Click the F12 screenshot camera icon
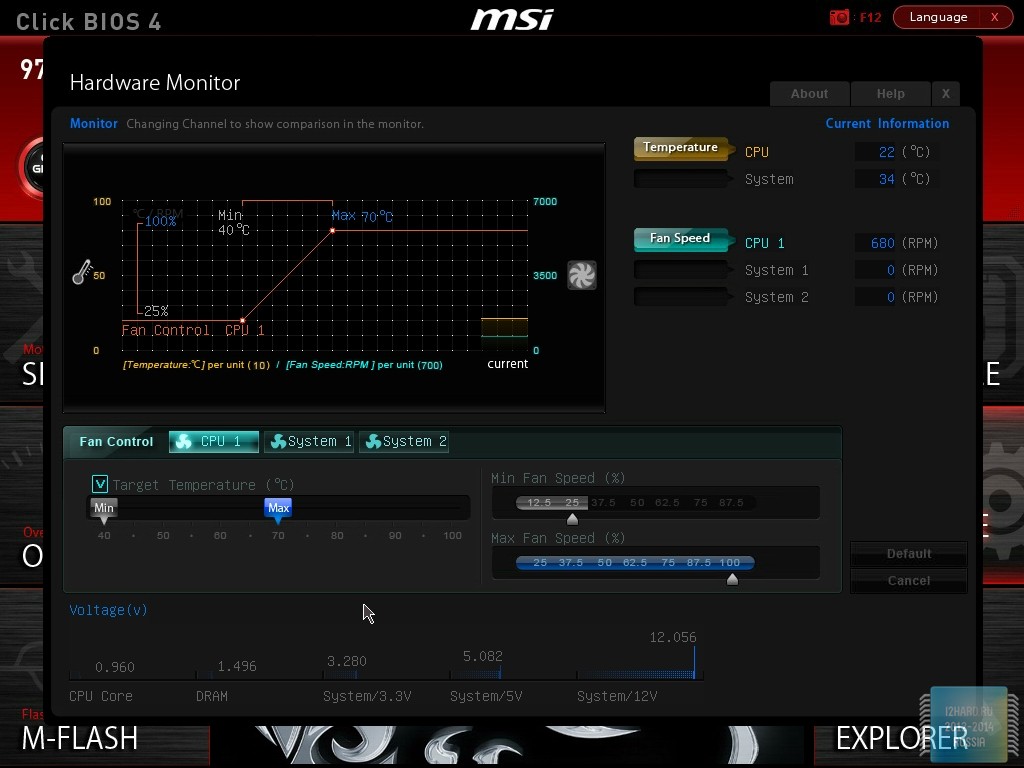 point(839,17)
